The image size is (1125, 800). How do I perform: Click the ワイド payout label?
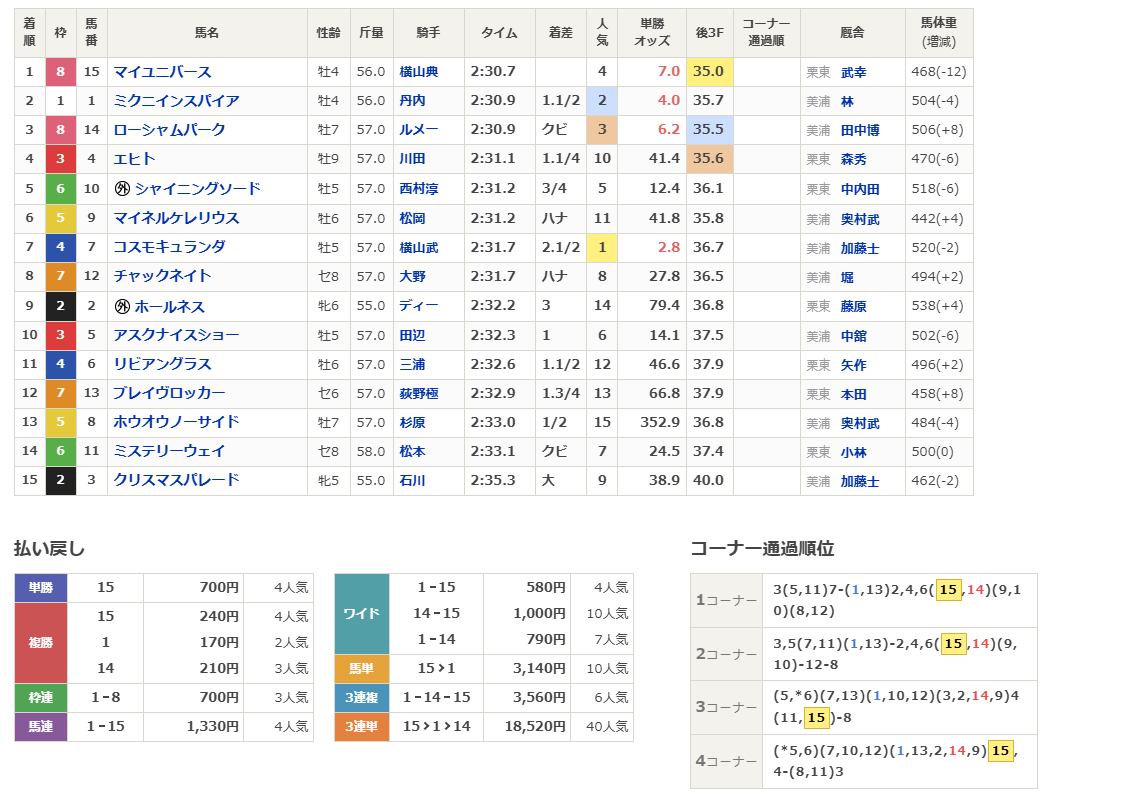362,613
